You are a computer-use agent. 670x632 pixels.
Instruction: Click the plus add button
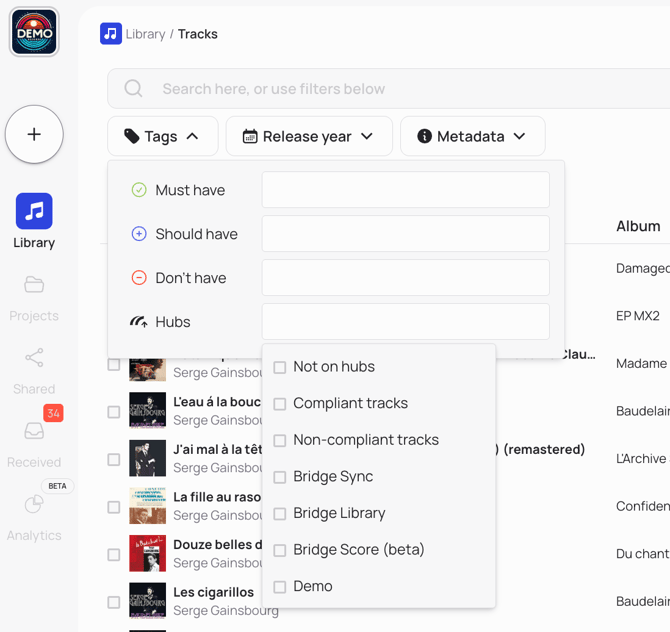coord(34,134)
